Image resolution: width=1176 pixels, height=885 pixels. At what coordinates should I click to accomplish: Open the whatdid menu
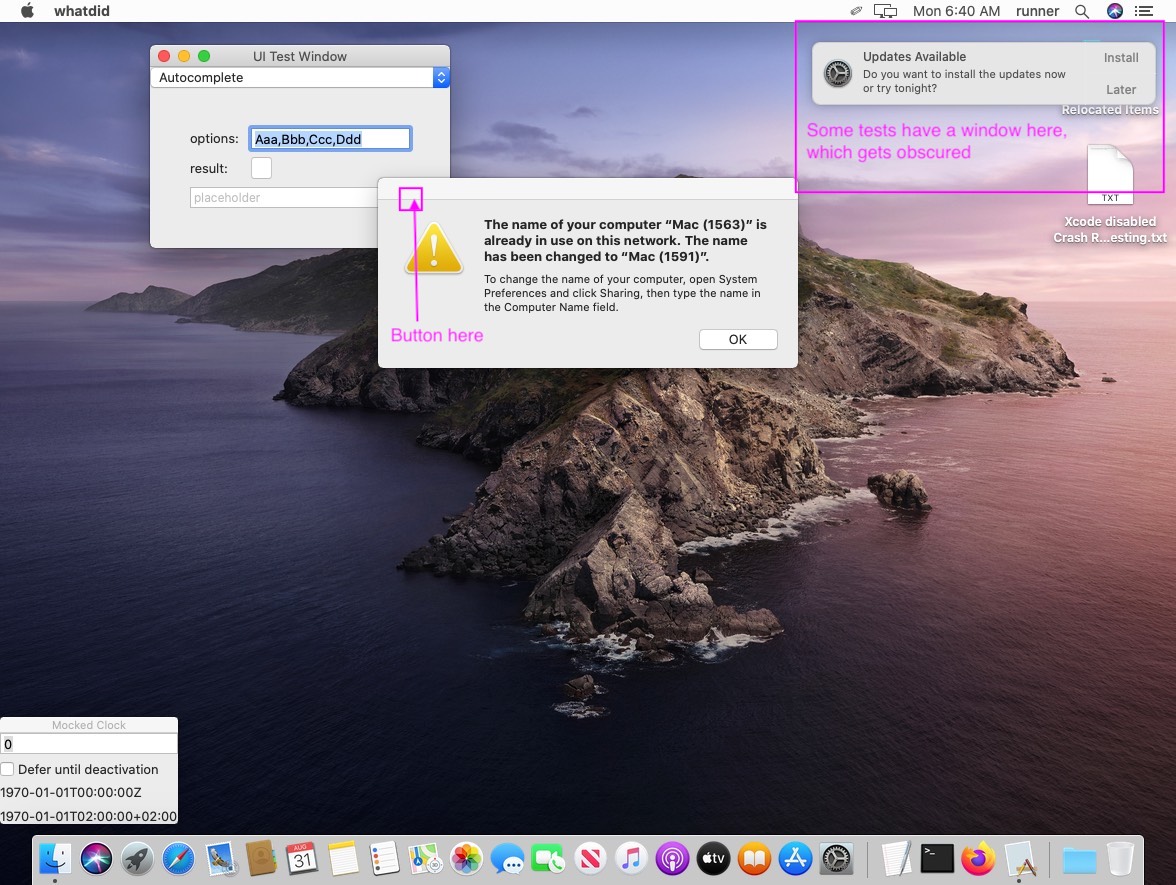[x=81, y=11]
